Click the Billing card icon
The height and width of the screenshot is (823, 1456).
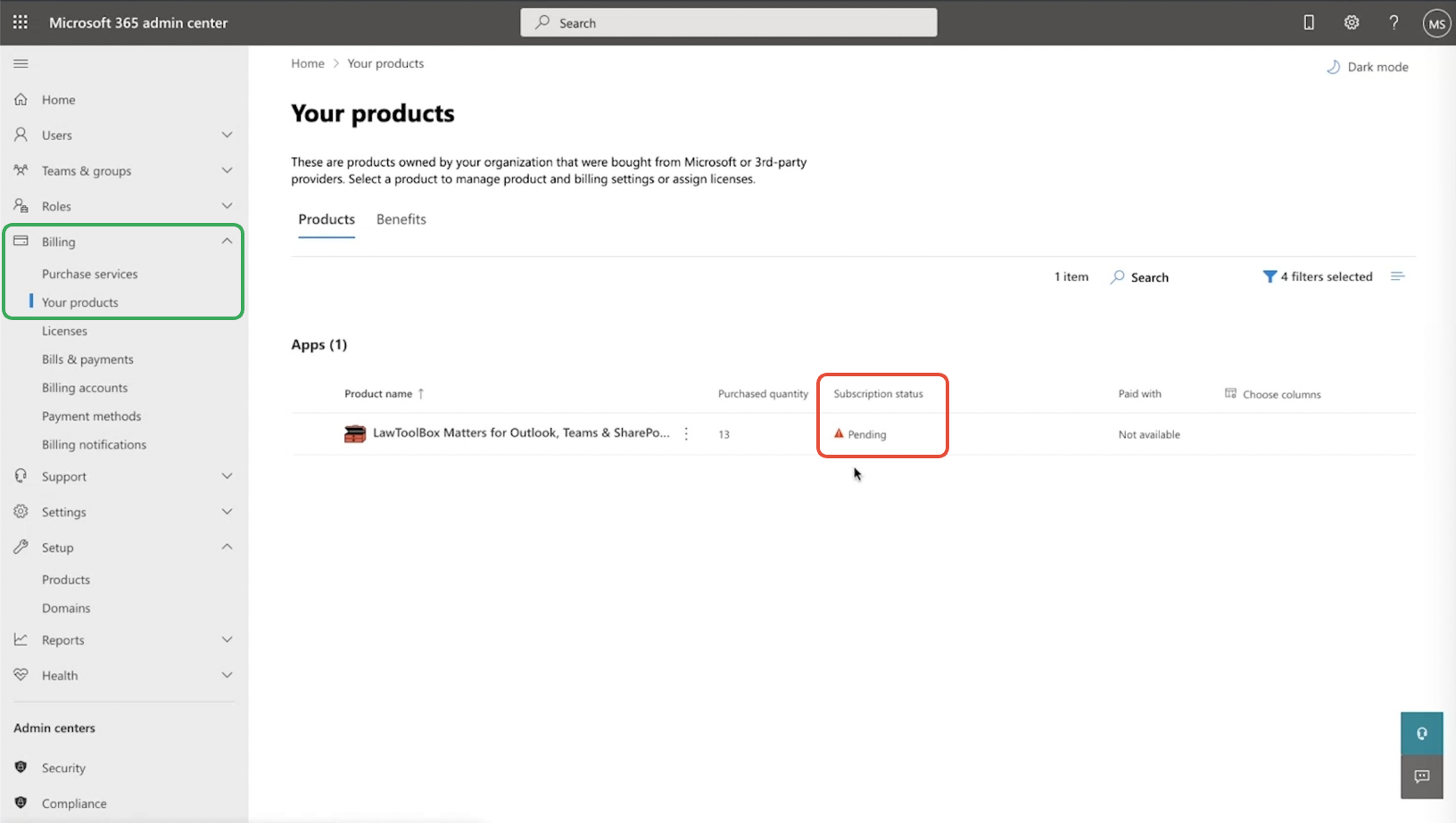click(21, 241)
